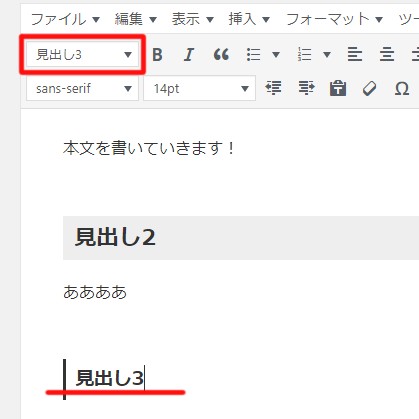Open the 挿入 menu

(x=249, y=19)
